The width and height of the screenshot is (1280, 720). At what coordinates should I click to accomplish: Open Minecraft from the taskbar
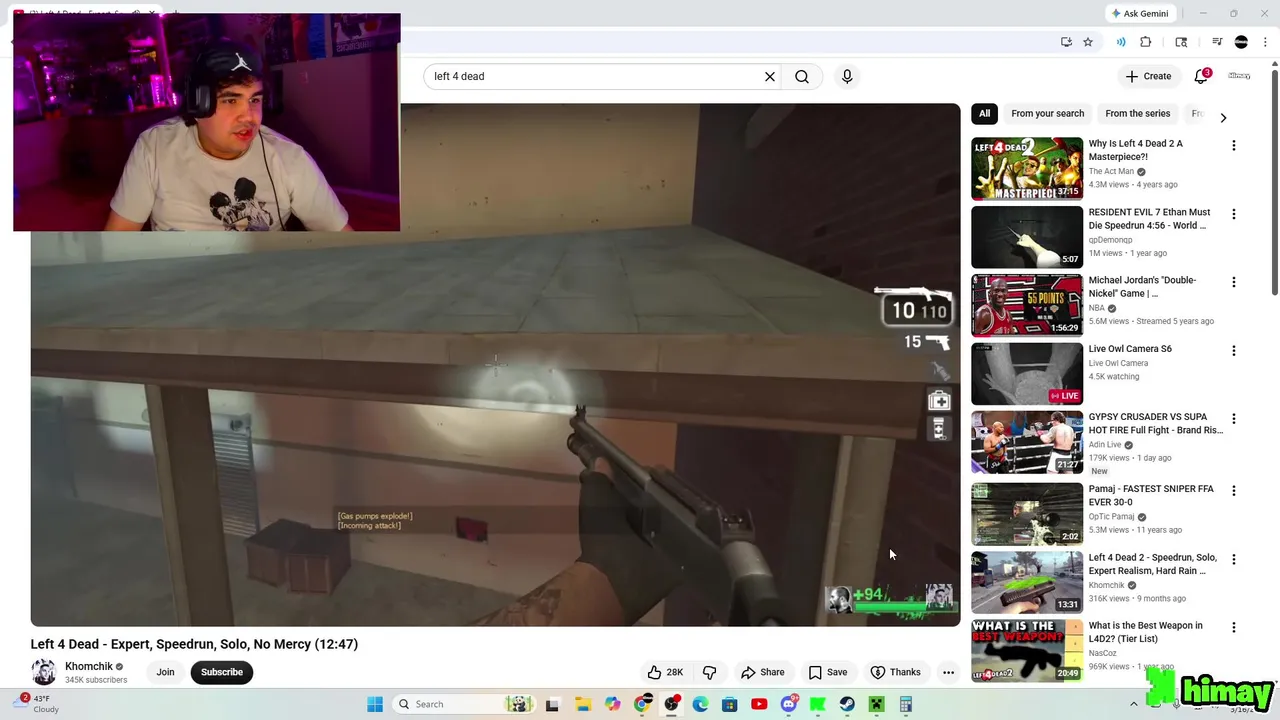(876, 704)
